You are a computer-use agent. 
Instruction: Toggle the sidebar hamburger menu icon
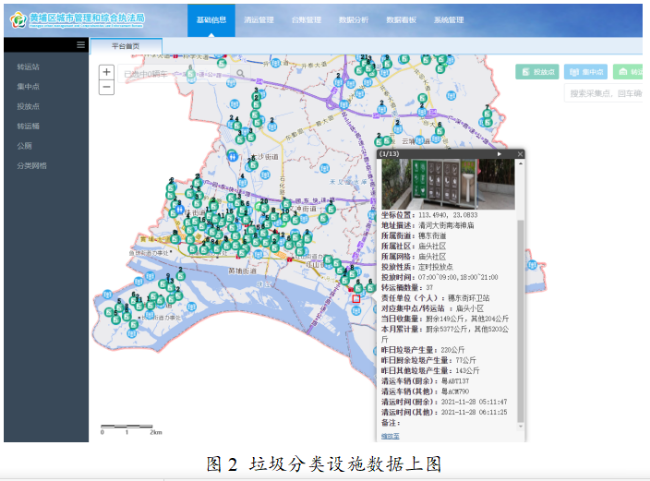click(x=81, y=45)
